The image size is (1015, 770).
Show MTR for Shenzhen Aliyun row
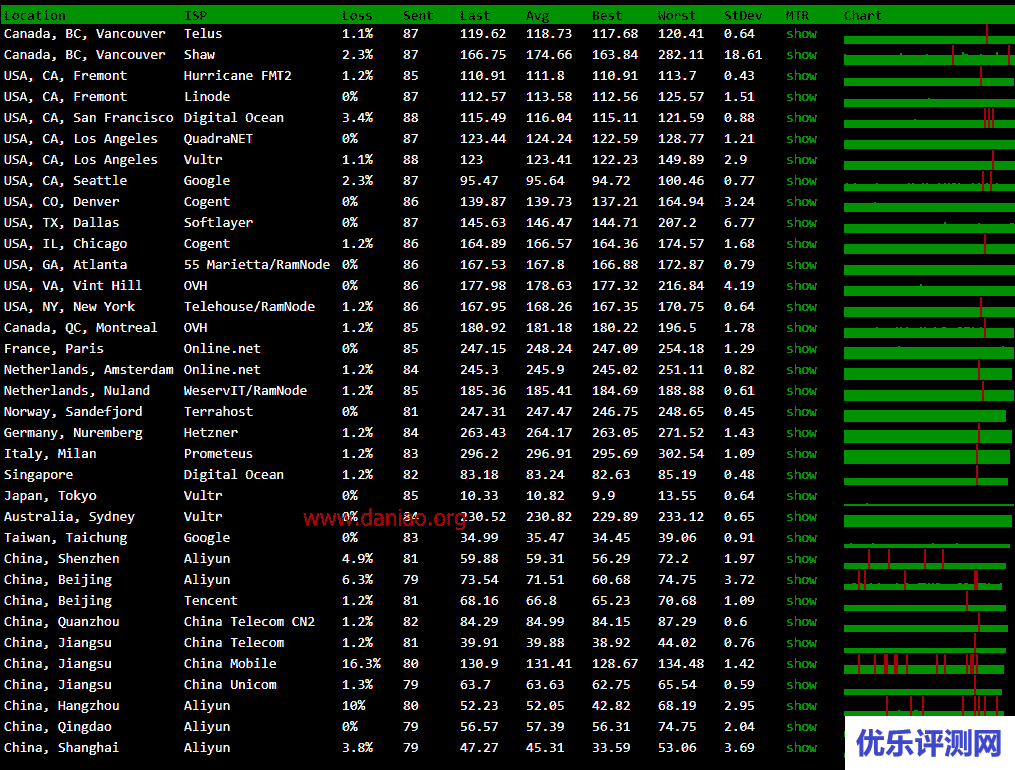pos(801,559)
